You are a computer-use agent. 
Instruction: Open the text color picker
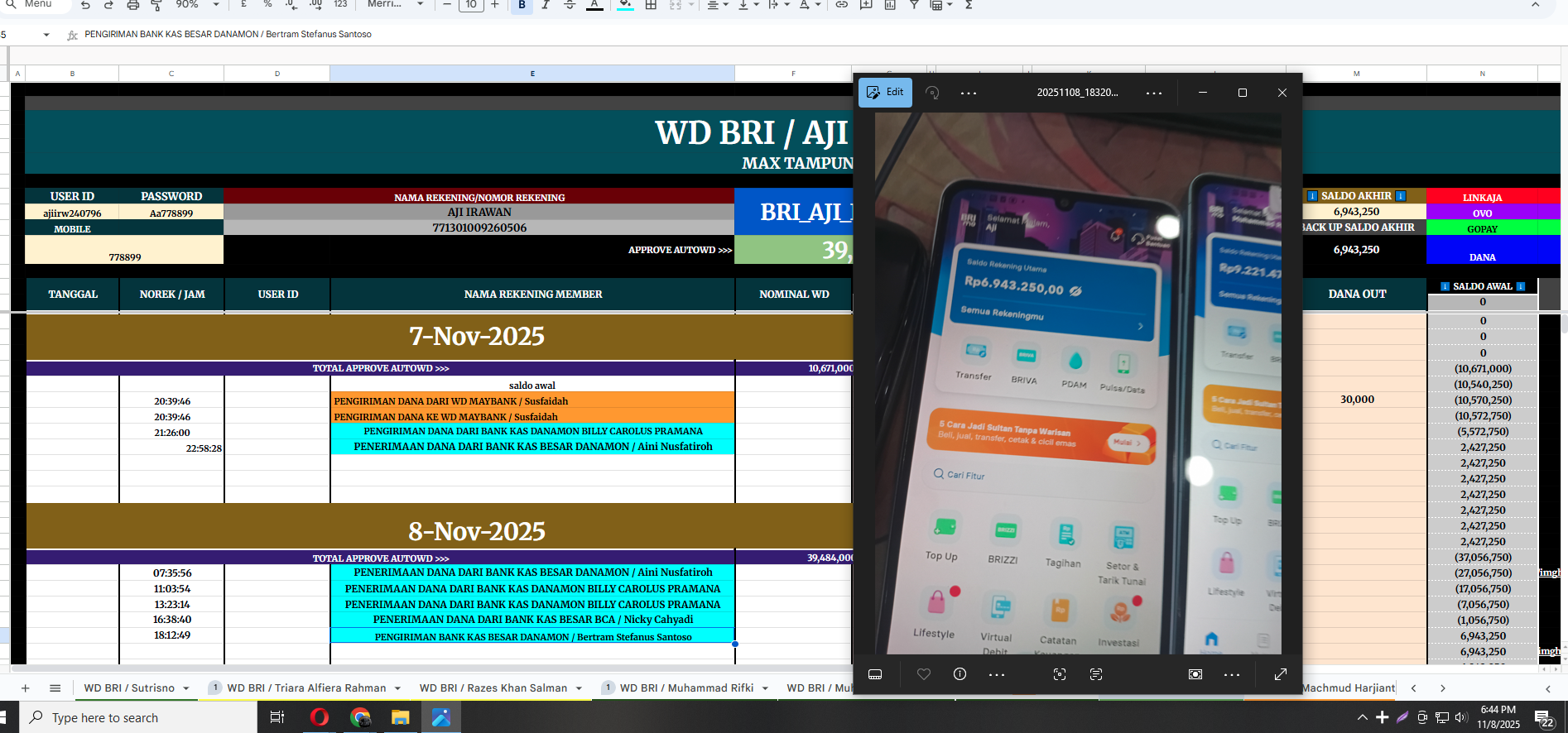[x=594, y=5]
